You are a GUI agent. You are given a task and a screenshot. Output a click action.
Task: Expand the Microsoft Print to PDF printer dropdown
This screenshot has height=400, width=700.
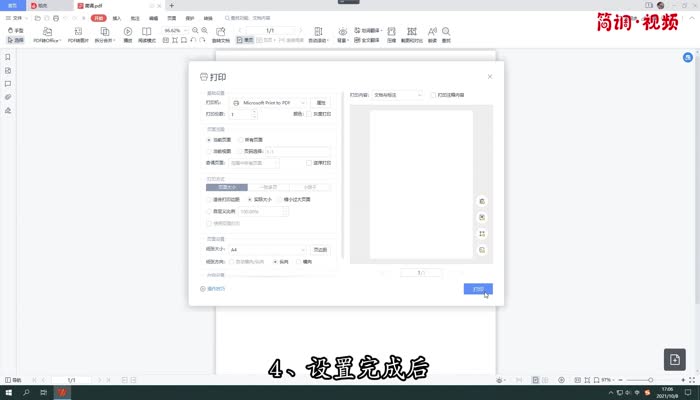pyautogui.click(x=268, y=102)
